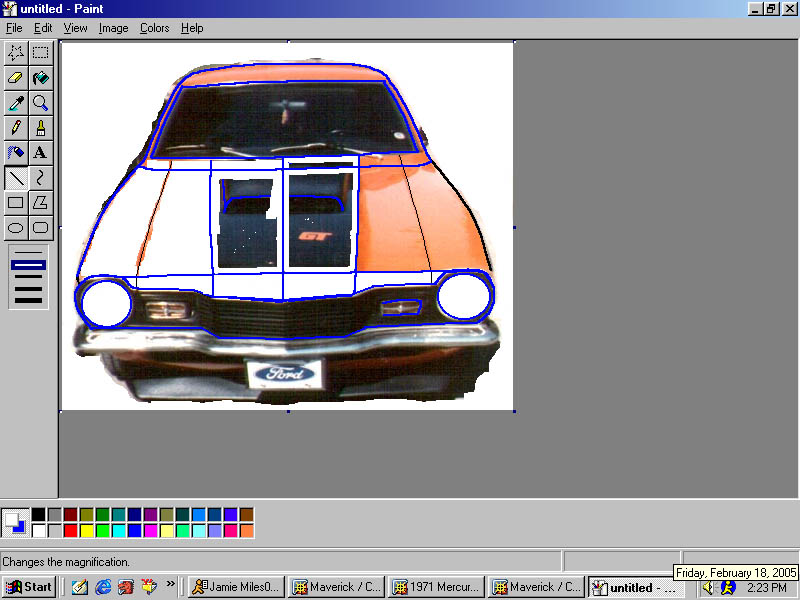Open the View menu
This screenshot has height=600, width=800.
(x=76, y=28)
